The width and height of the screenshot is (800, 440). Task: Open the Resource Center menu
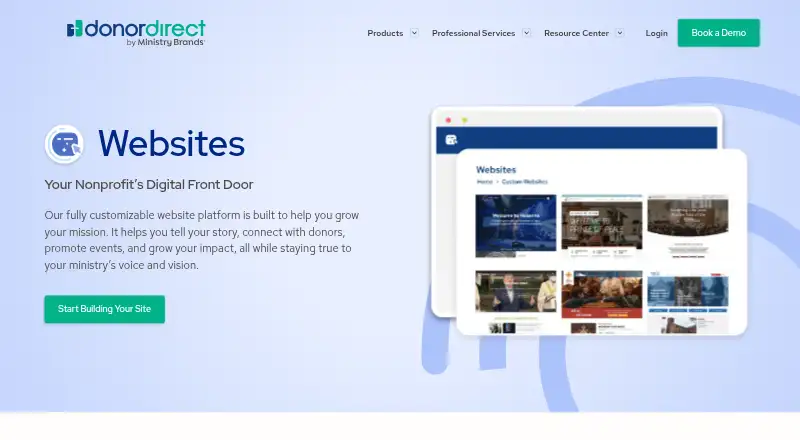tap(577, 33)
